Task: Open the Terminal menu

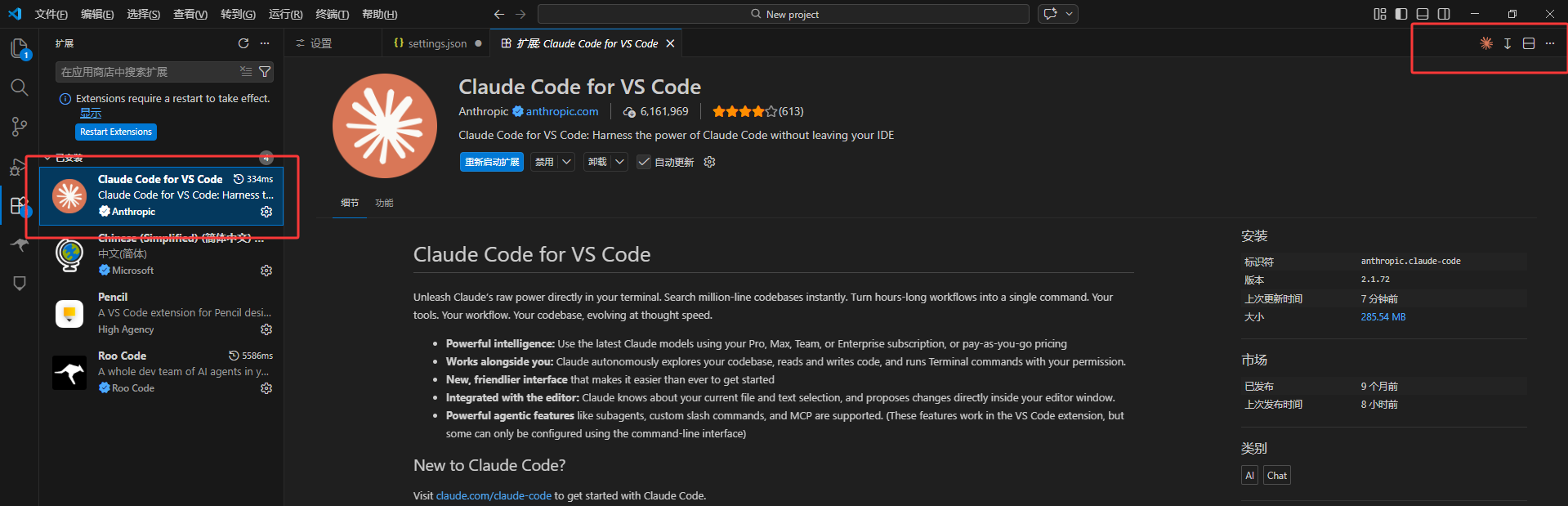Action: pyautogui.click(x=332, y=14)
